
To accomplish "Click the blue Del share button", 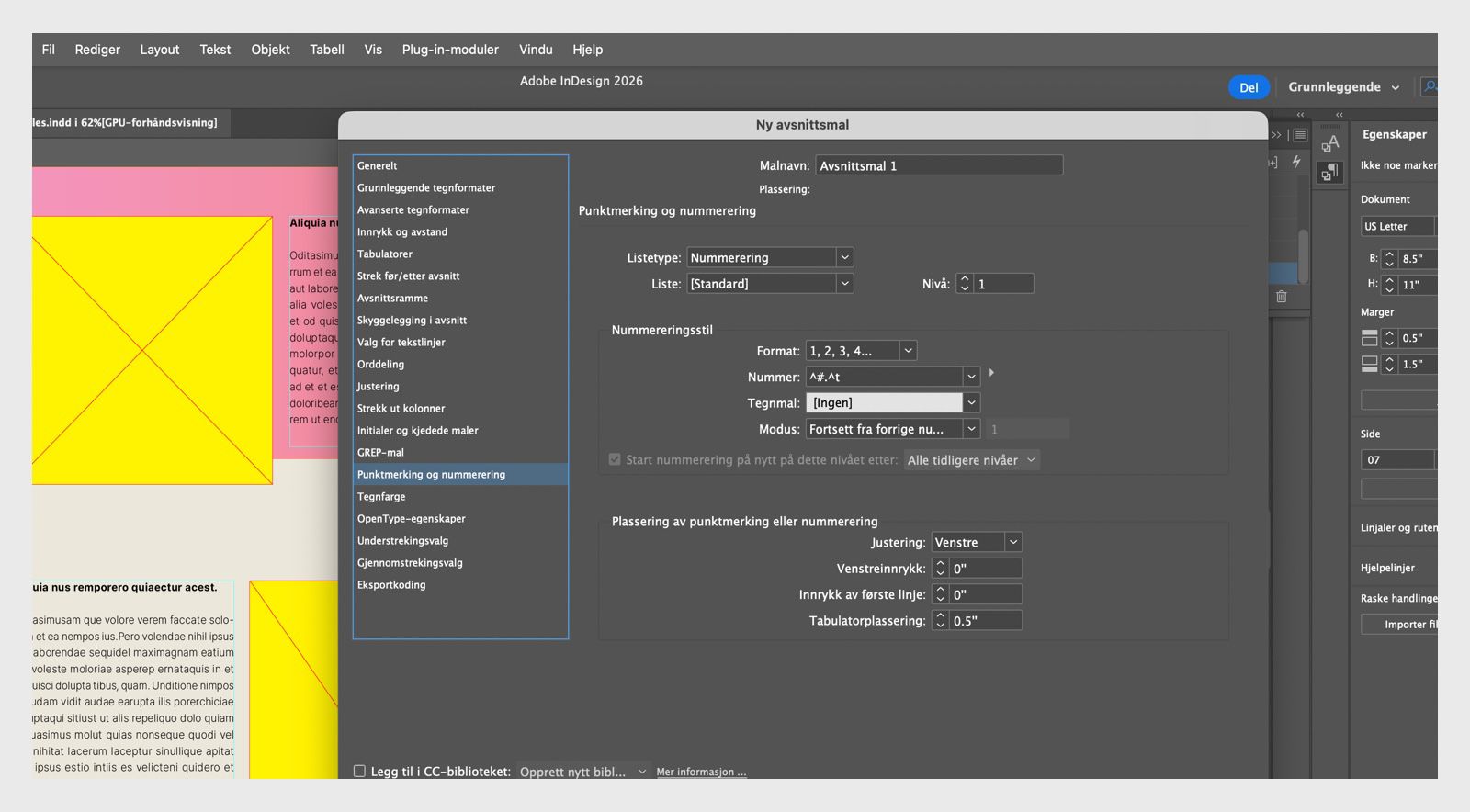I will tap(1249, 87).
